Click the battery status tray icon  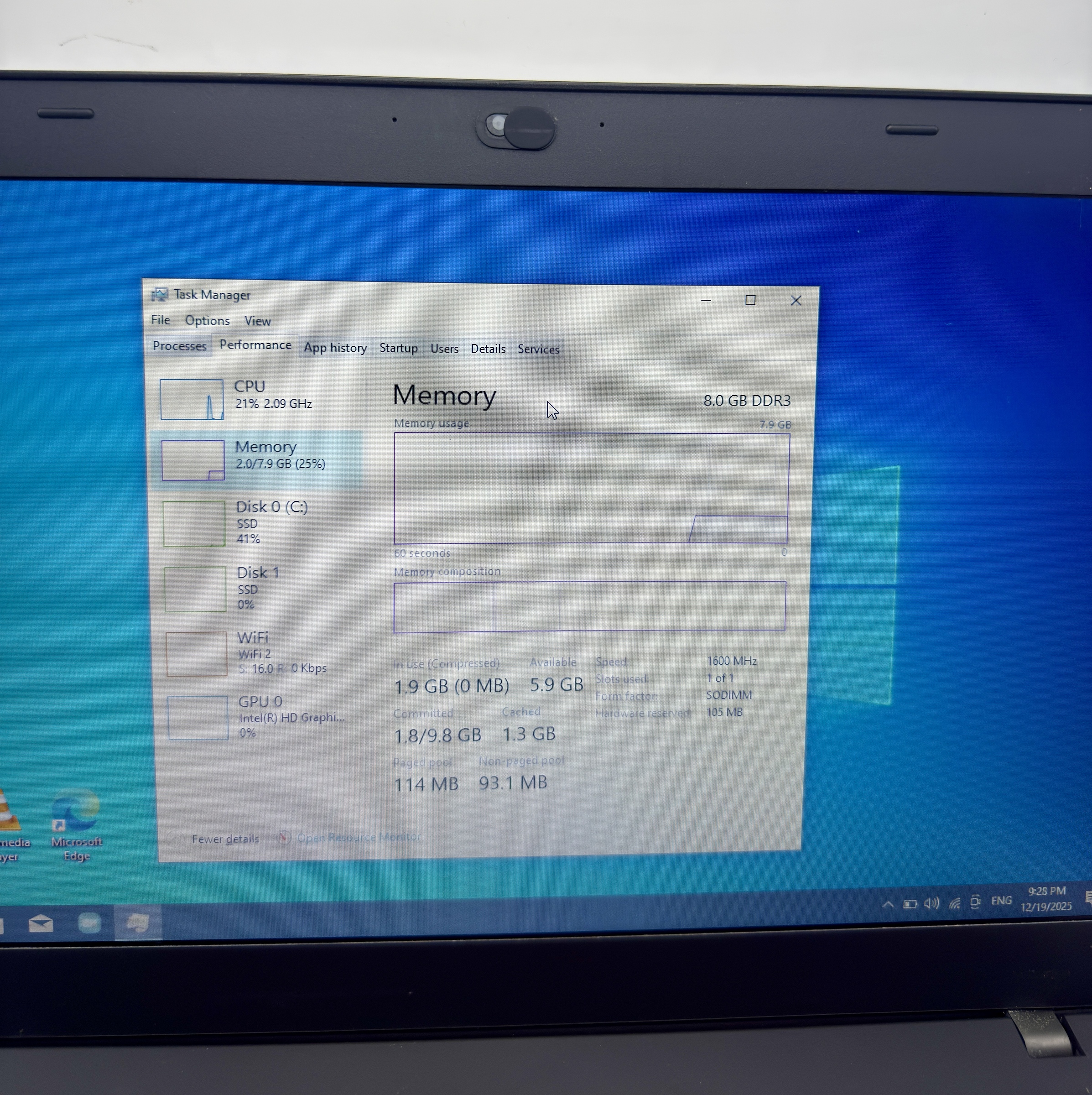[x=910, y=904]
